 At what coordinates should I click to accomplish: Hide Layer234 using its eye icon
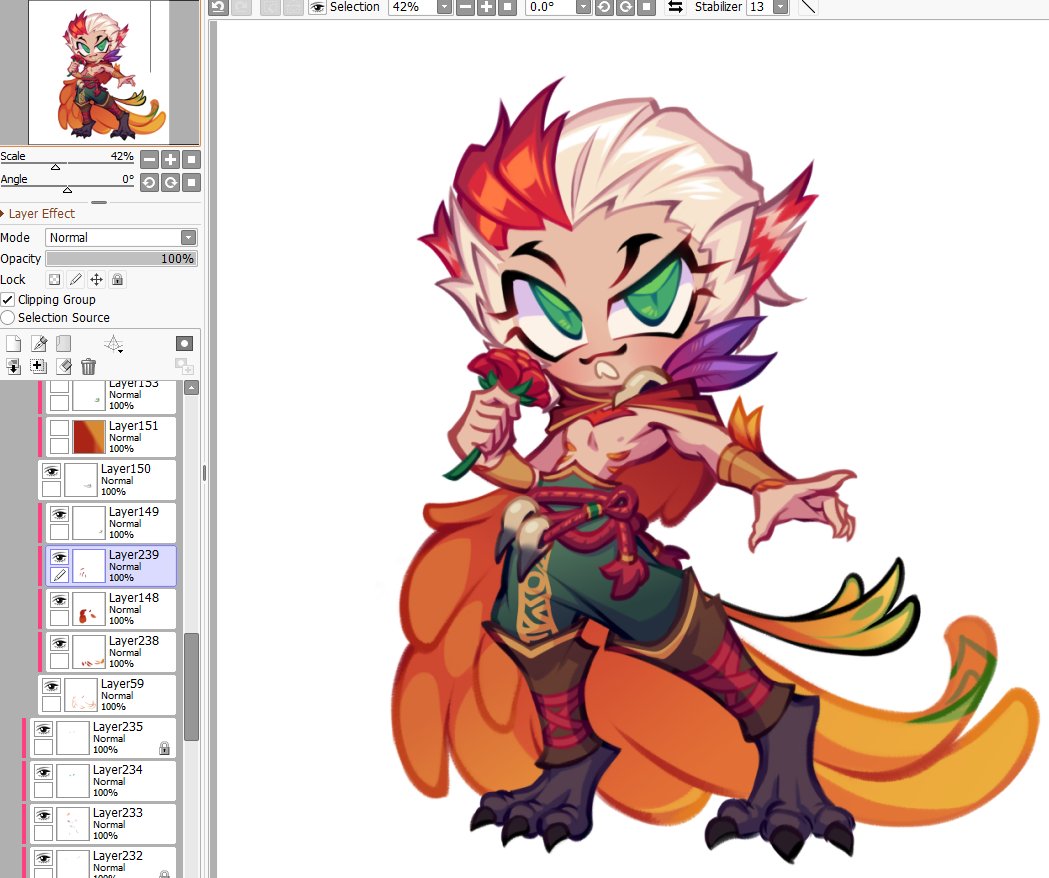pyautogui.click(x=43, y=772)
